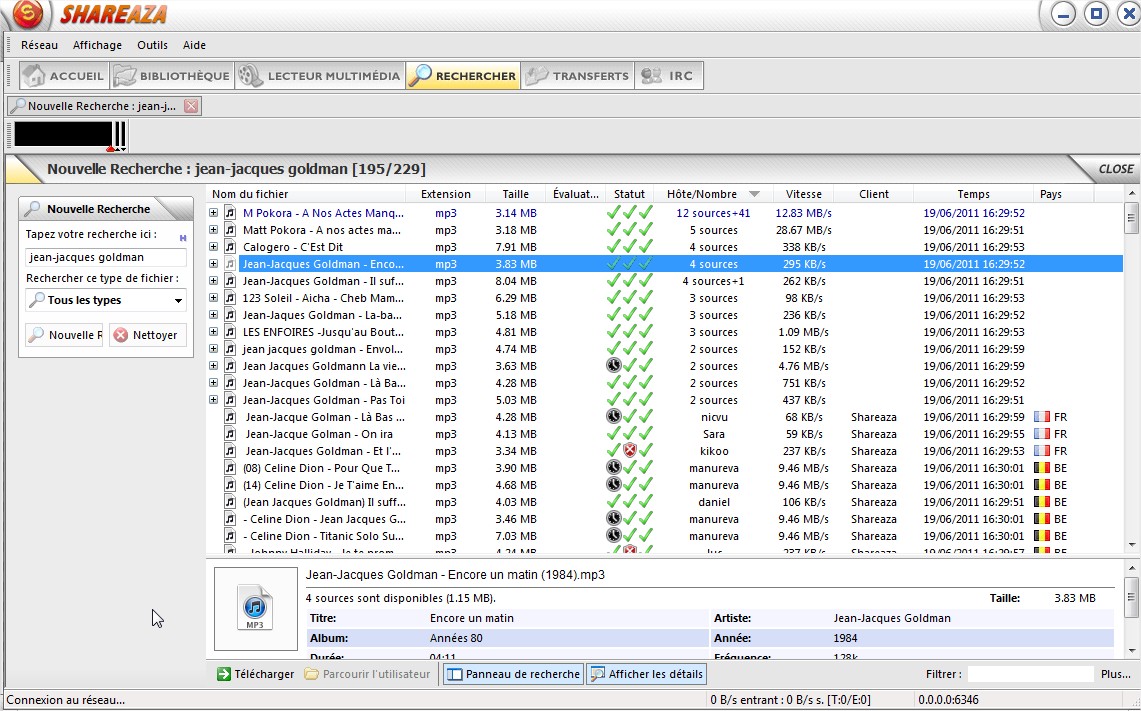The height and width of the screenshot is (711, 1141).
Task: Expand the LES ENFOIRES result row
Action: (x=213, y=332)
